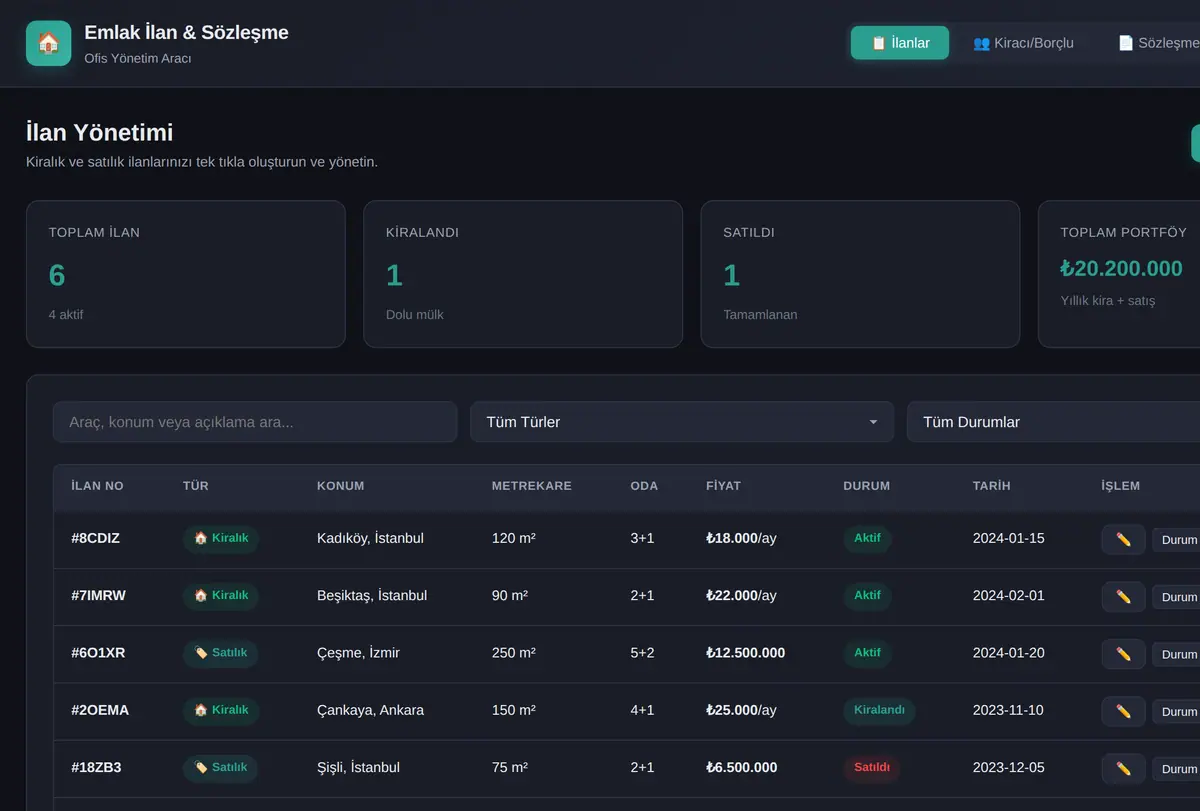Click the pencil icon for #6O1XR
1200x811 pixels.
pos(1123,654)
